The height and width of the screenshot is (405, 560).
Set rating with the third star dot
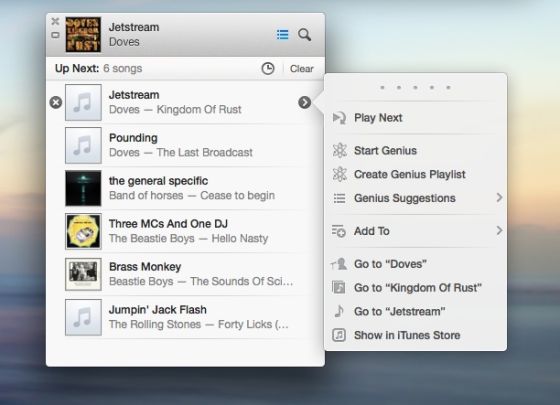point(415,88)
